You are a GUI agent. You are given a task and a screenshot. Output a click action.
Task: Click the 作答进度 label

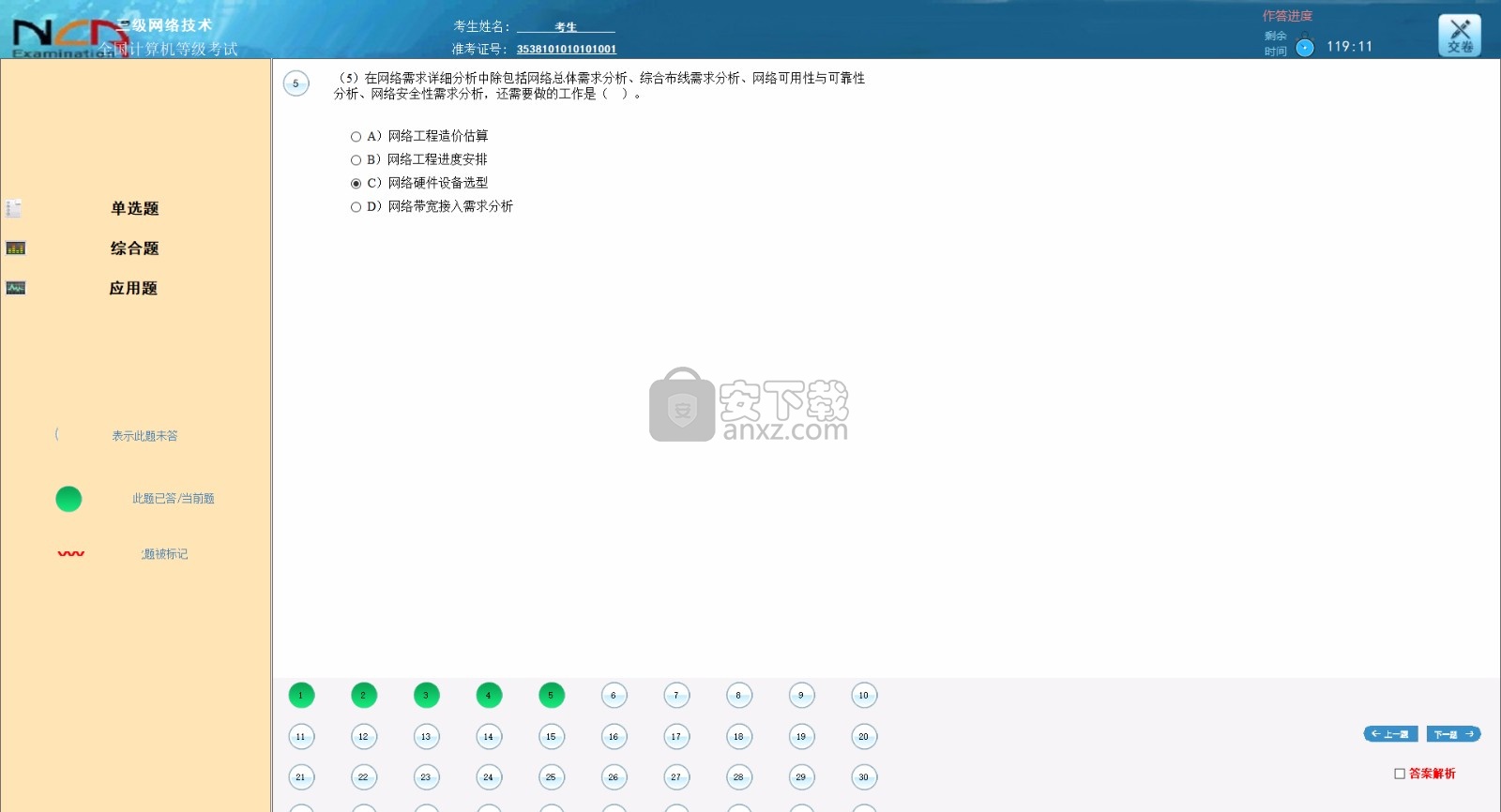point(1287,16)
